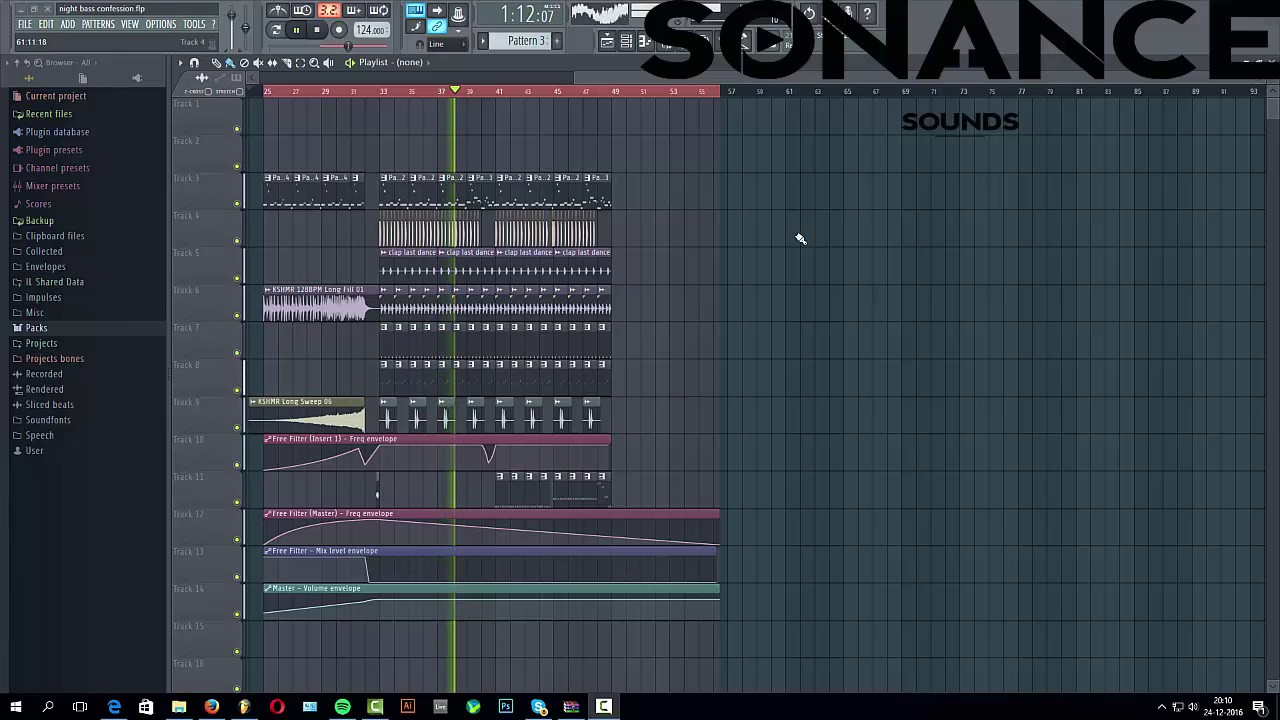This screenshot has width=1280, height=720.
Task: Toggle the playlist magnet snap icon
Action: click(194, 62)
